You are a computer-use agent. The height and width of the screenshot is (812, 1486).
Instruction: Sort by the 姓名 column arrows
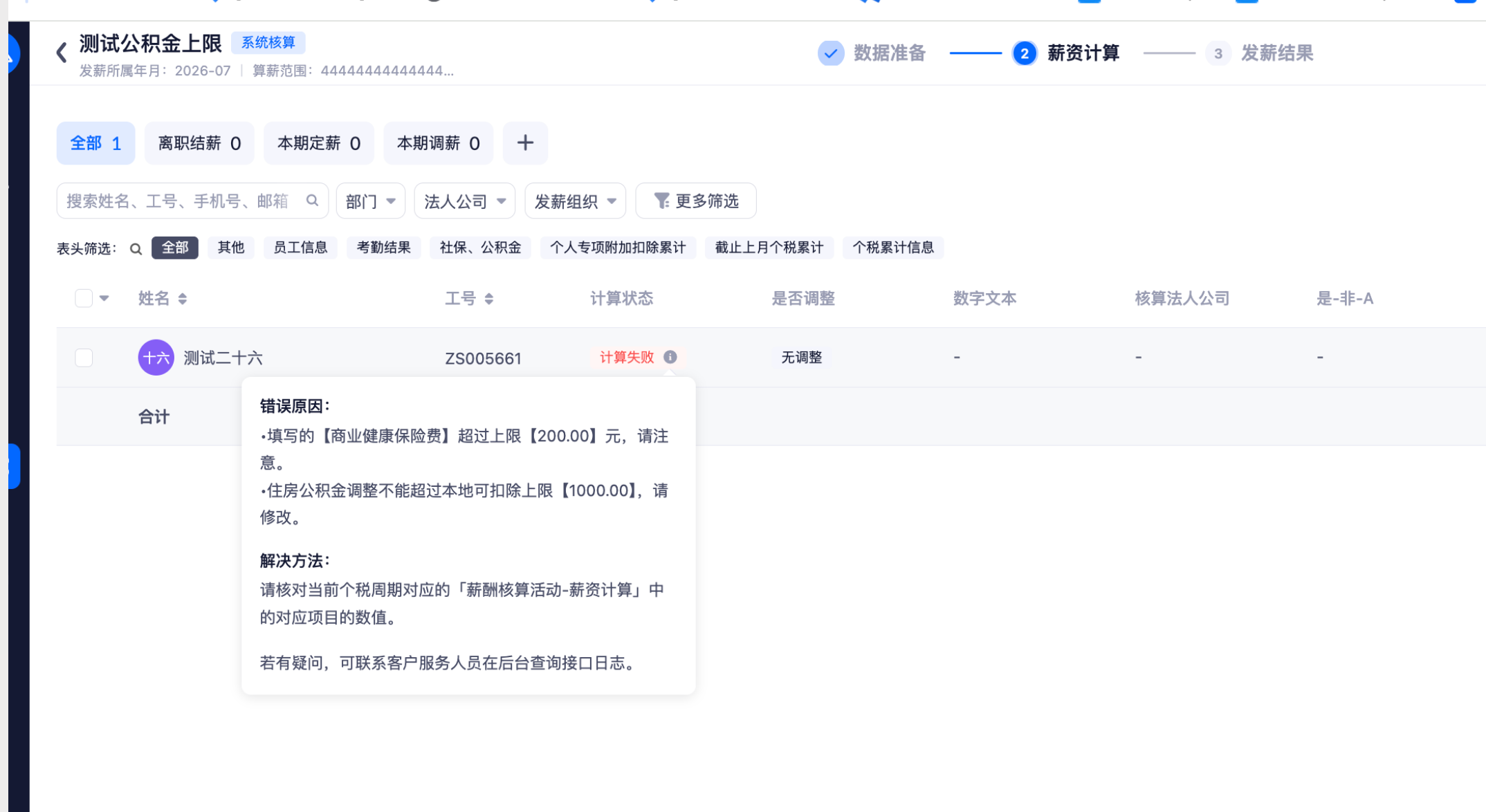(x=183, y=299)
